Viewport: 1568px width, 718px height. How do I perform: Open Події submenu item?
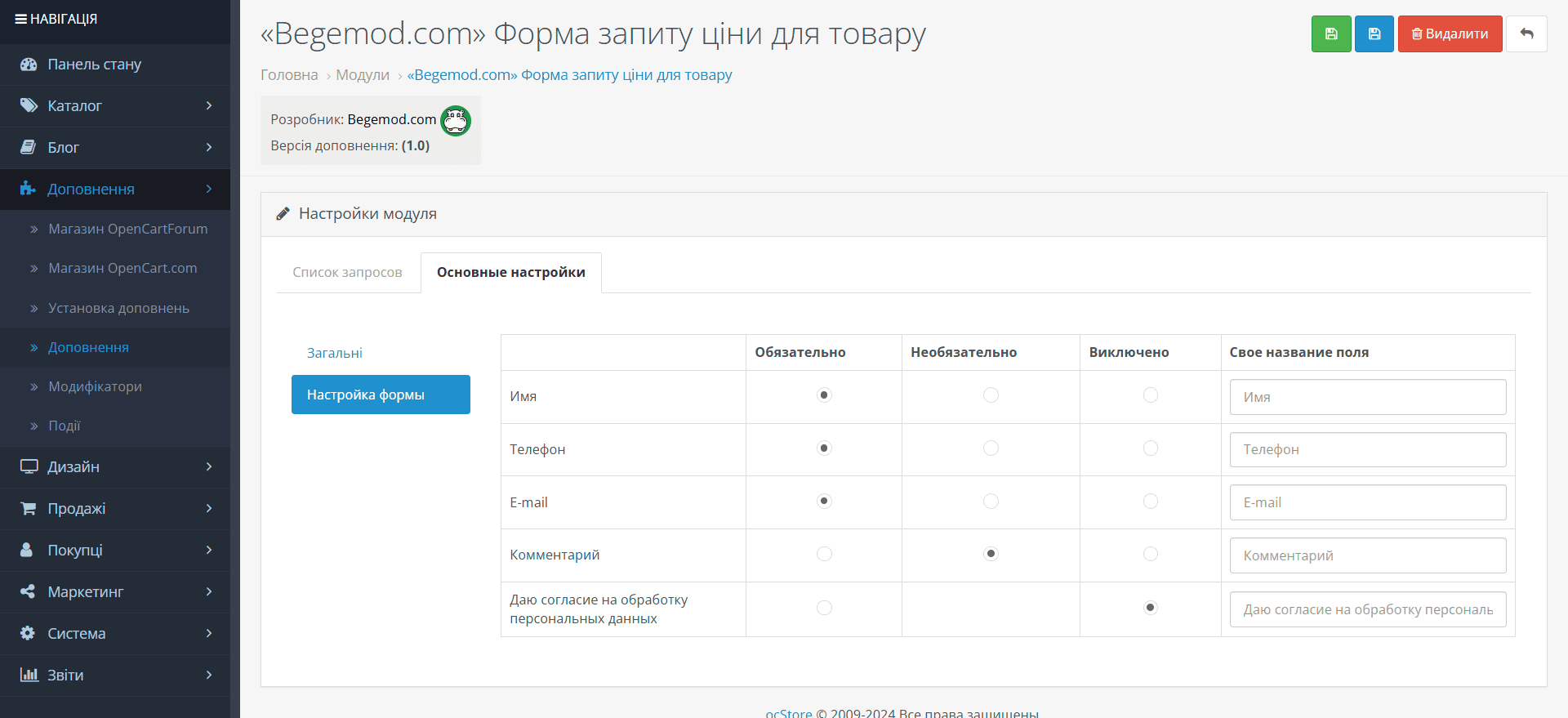[x=64, y=426]
